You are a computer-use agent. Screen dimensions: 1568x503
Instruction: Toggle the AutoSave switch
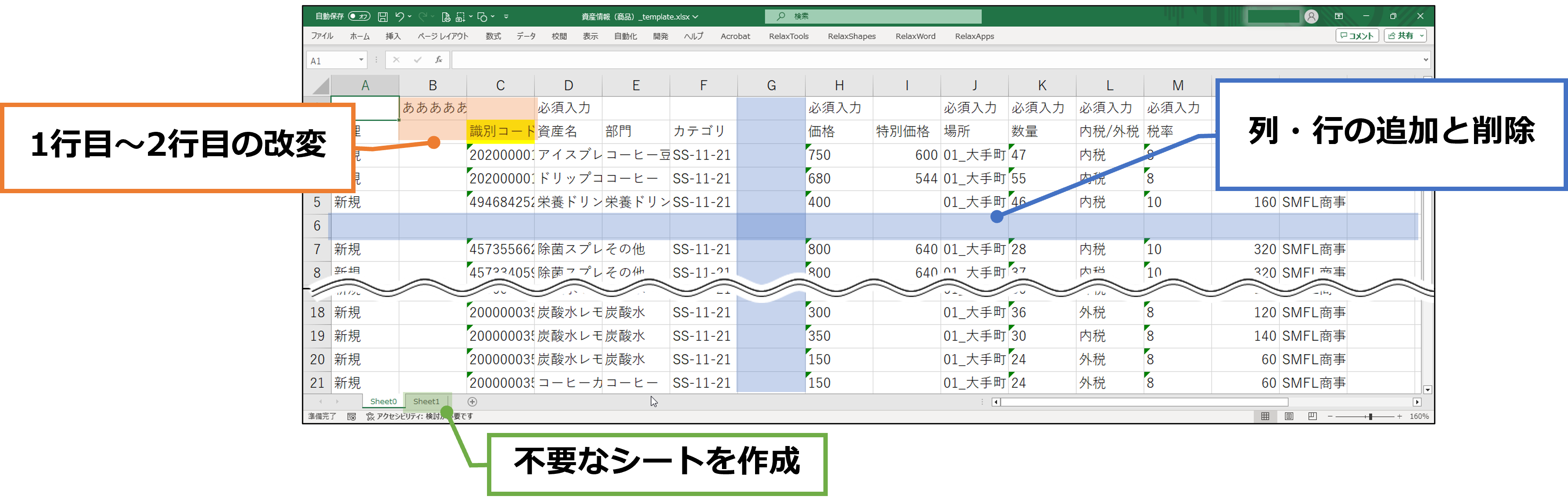(359, 17)
